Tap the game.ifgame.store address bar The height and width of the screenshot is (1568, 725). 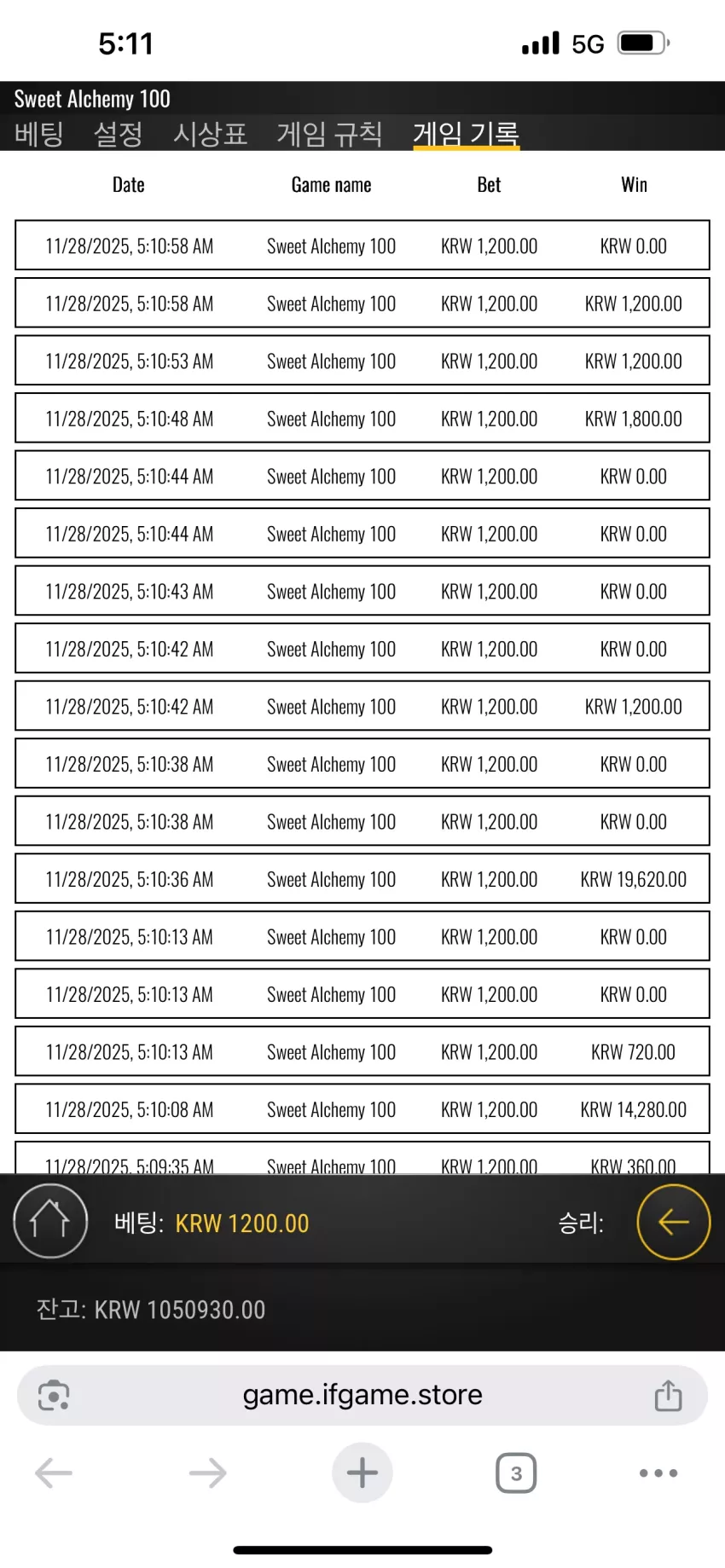[362, 1395]
